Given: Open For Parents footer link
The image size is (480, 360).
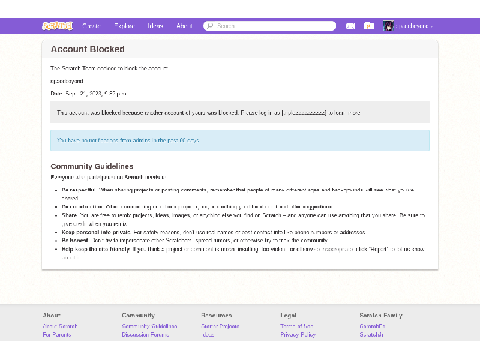Looking at the screenshot, I should click(x=57, y=335).
